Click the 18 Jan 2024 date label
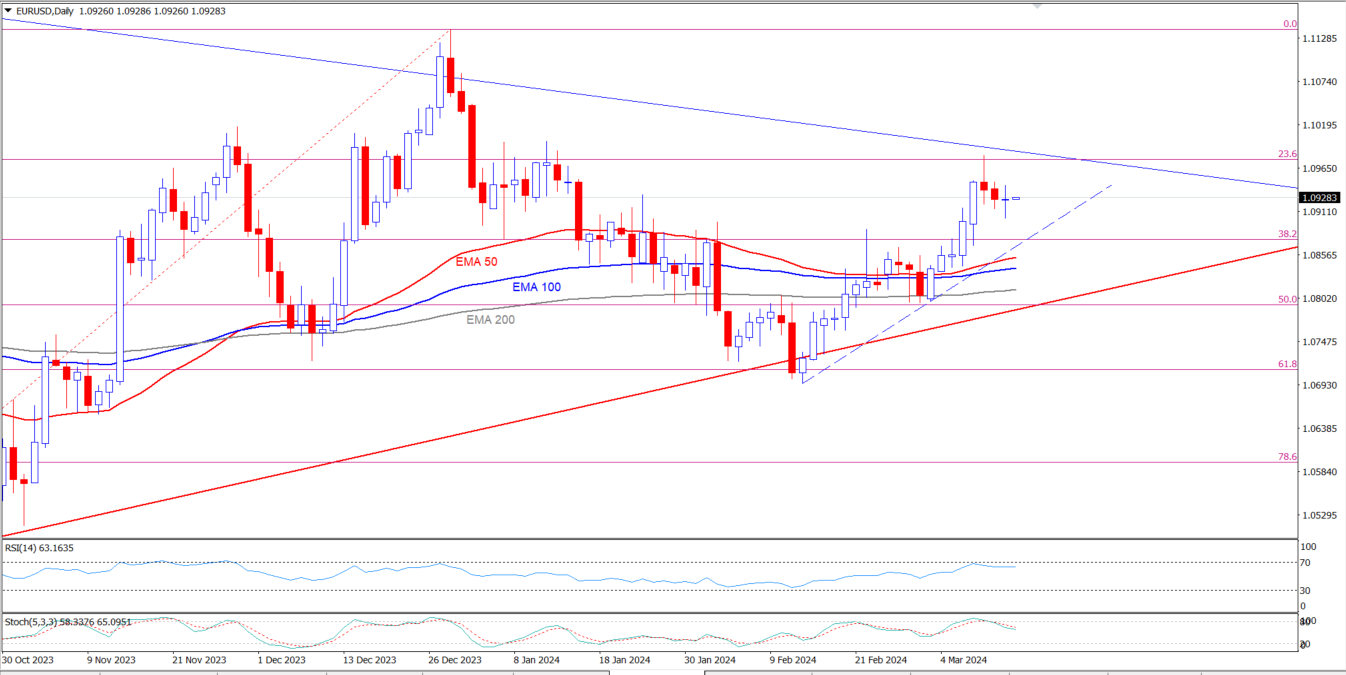 [626, 660]
